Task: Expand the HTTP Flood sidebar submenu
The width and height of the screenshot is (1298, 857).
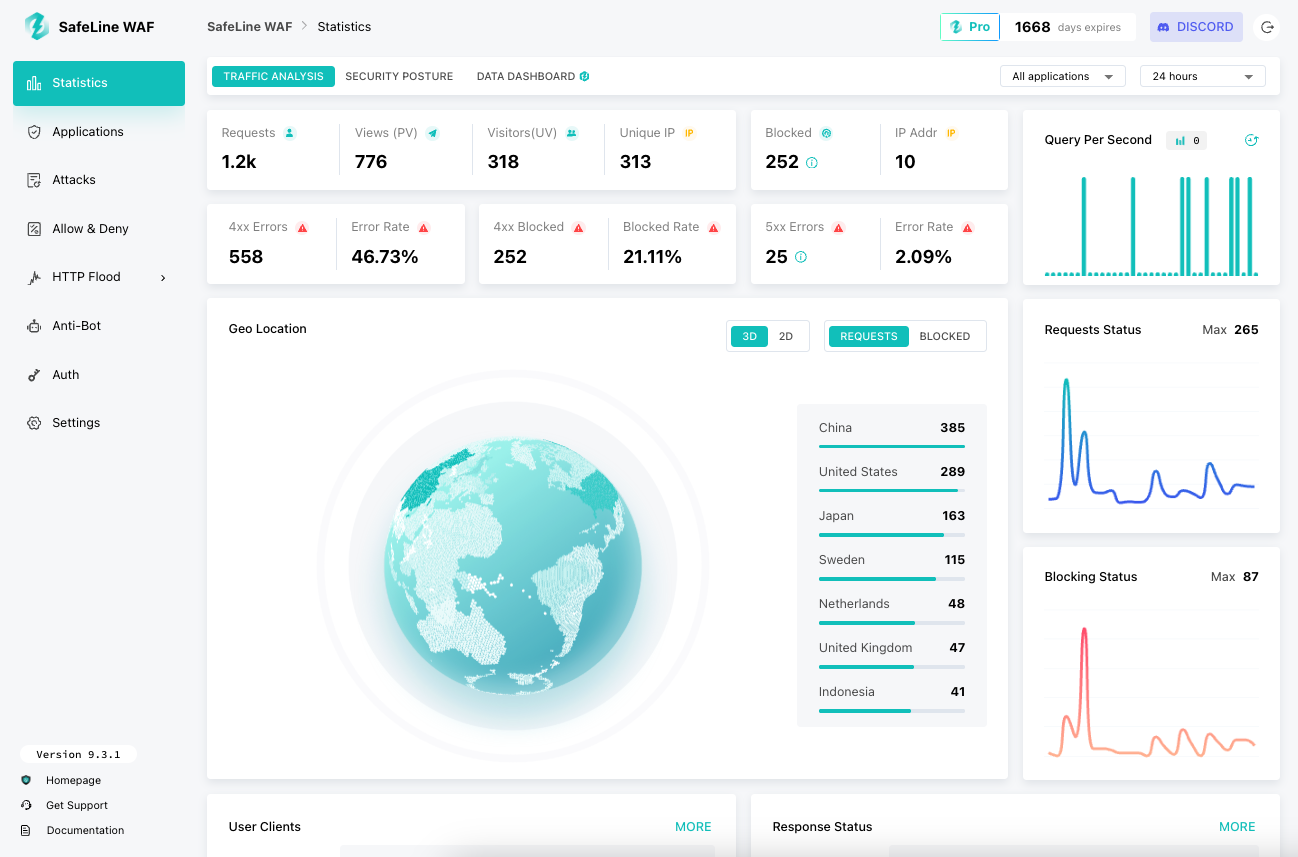Action: 163,278
